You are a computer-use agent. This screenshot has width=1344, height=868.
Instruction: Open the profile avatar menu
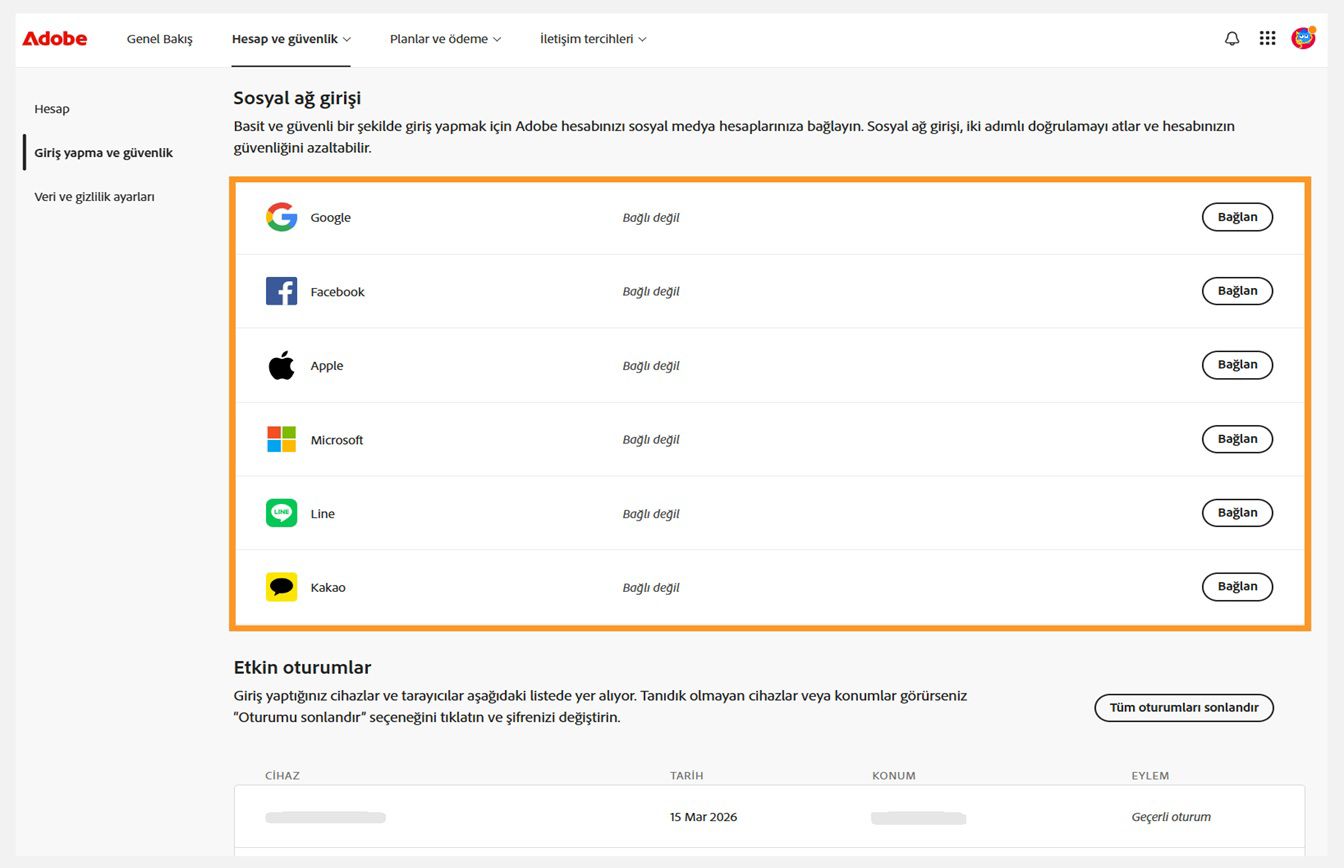(x=1303, y=38)
